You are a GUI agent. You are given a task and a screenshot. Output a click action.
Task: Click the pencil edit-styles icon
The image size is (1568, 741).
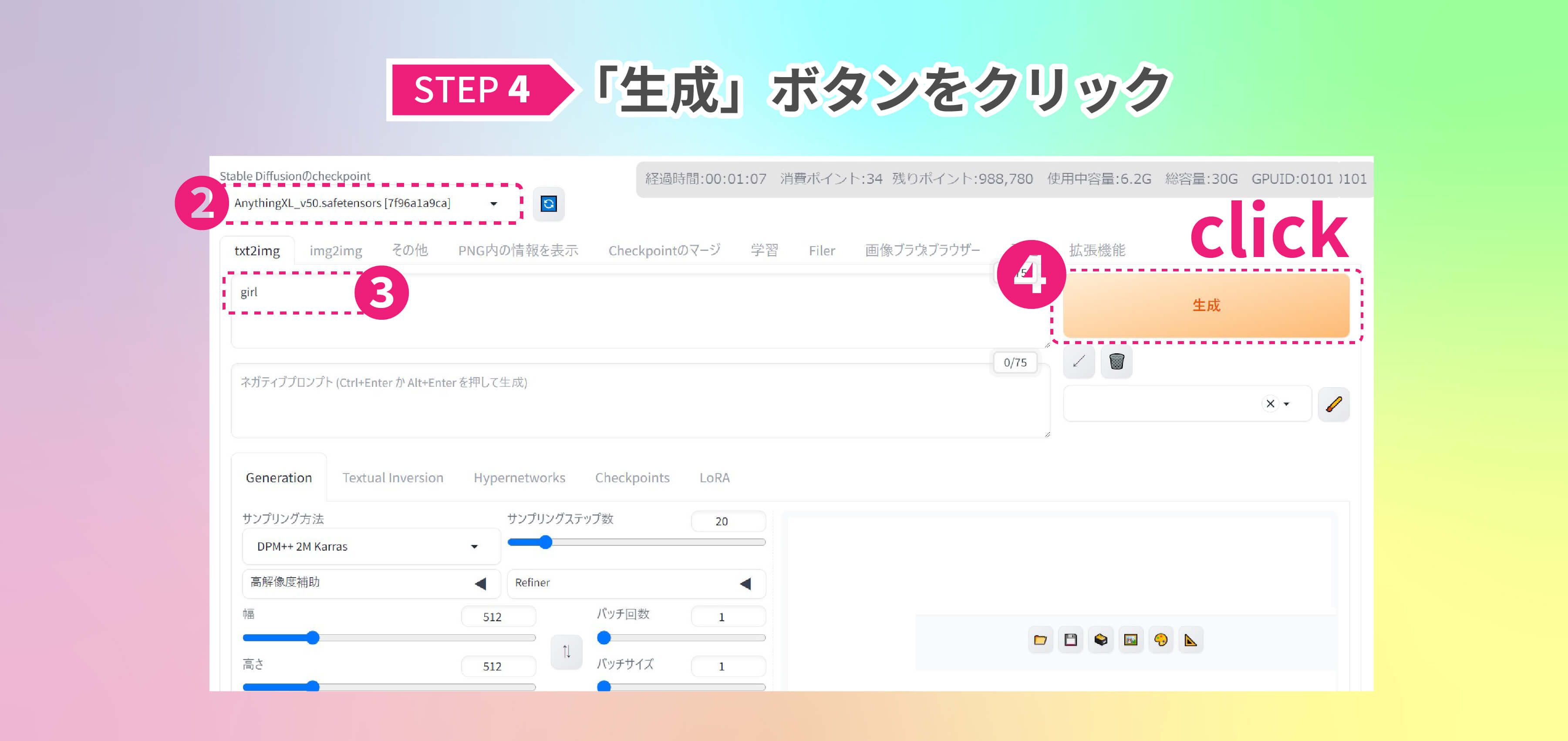pyautogui.click(x=1334, y=404)
